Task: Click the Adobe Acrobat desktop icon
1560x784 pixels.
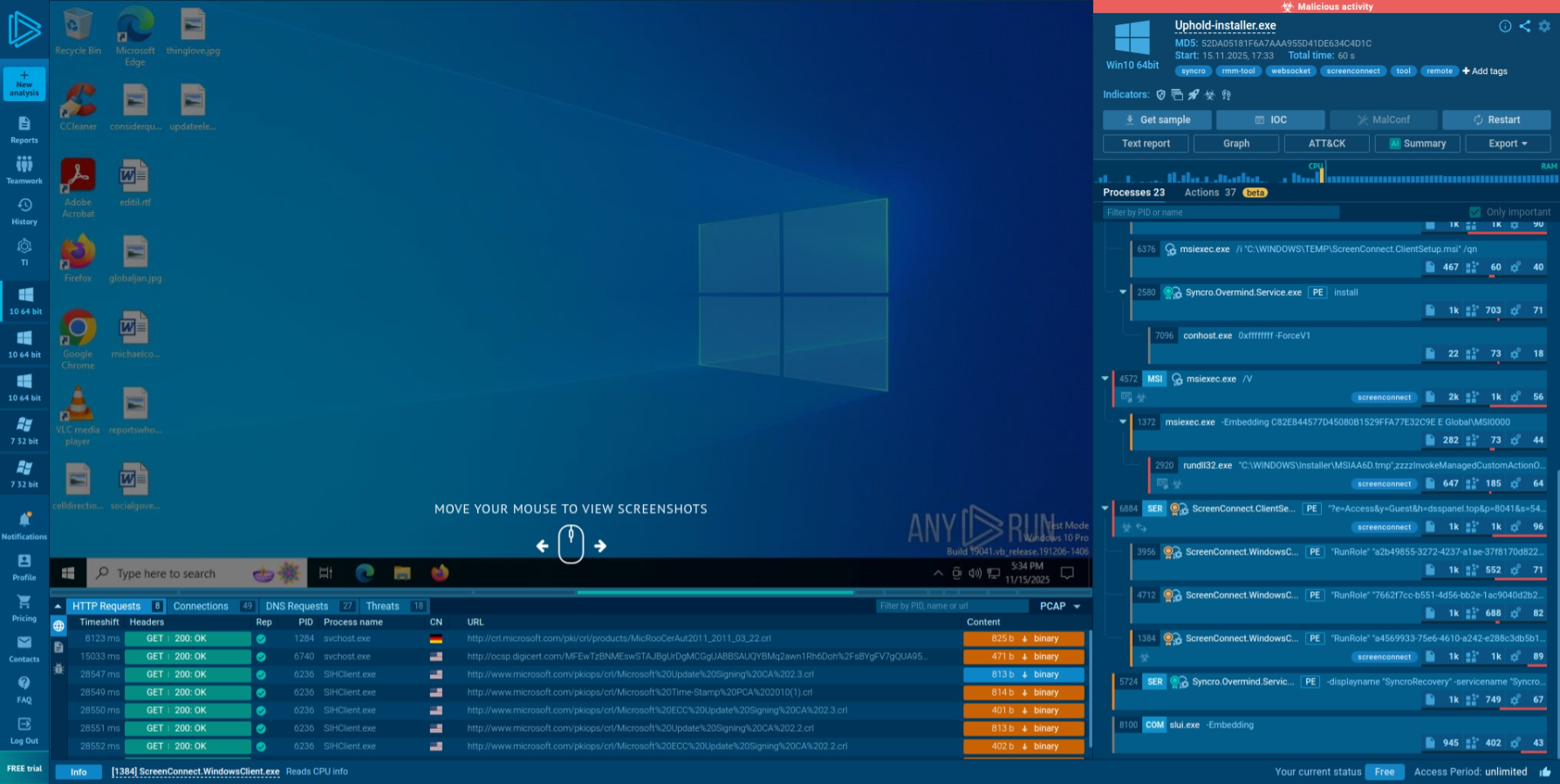Action: (x=78, y=187)
